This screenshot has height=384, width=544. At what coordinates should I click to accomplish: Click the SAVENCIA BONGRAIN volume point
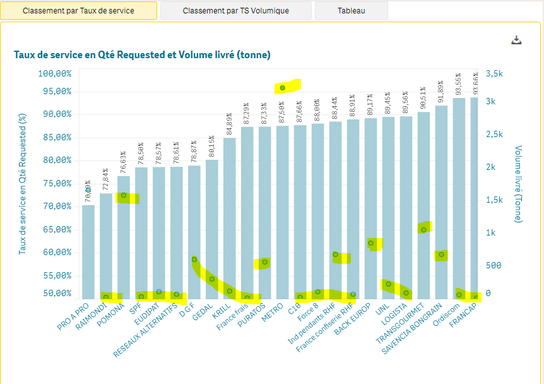(441, 255)
